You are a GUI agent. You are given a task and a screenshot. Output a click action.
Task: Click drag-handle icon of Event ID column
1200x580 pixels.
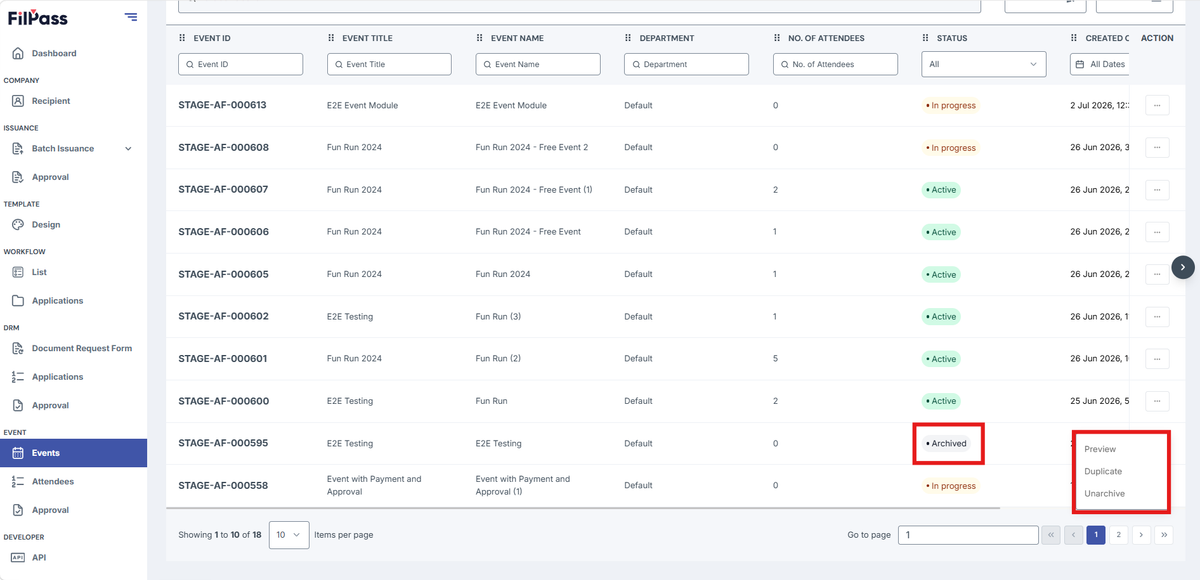click(x=182, y=38)
